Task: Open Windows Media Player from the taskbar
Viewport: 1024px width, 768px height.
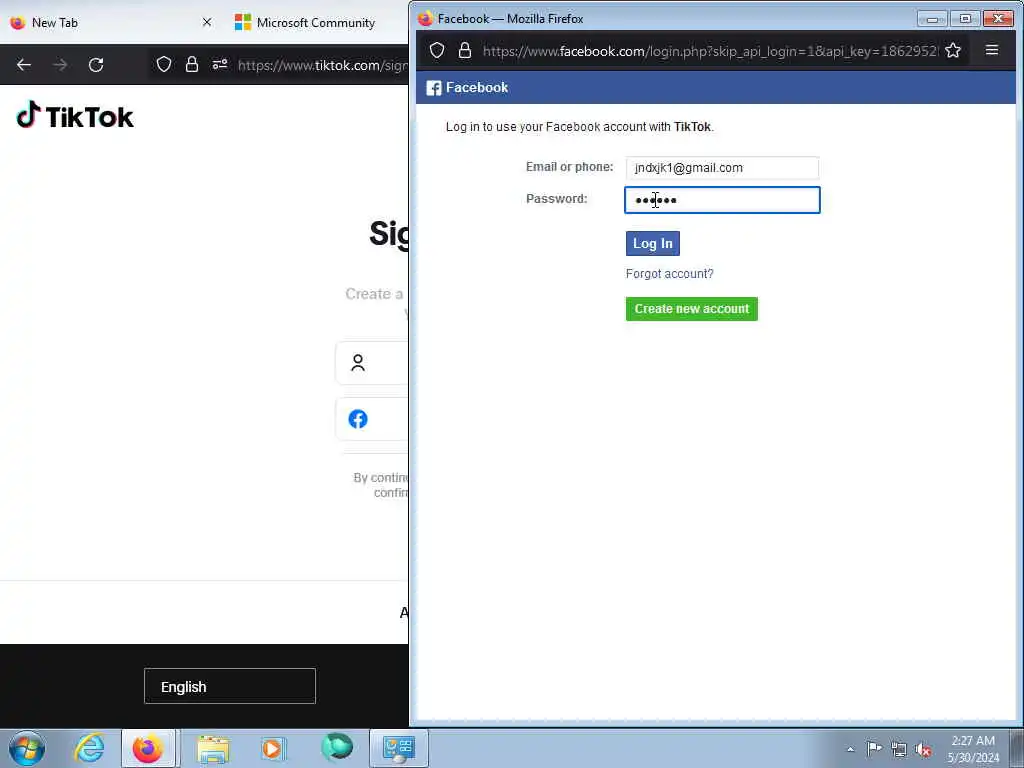Action: pos(273,748)
